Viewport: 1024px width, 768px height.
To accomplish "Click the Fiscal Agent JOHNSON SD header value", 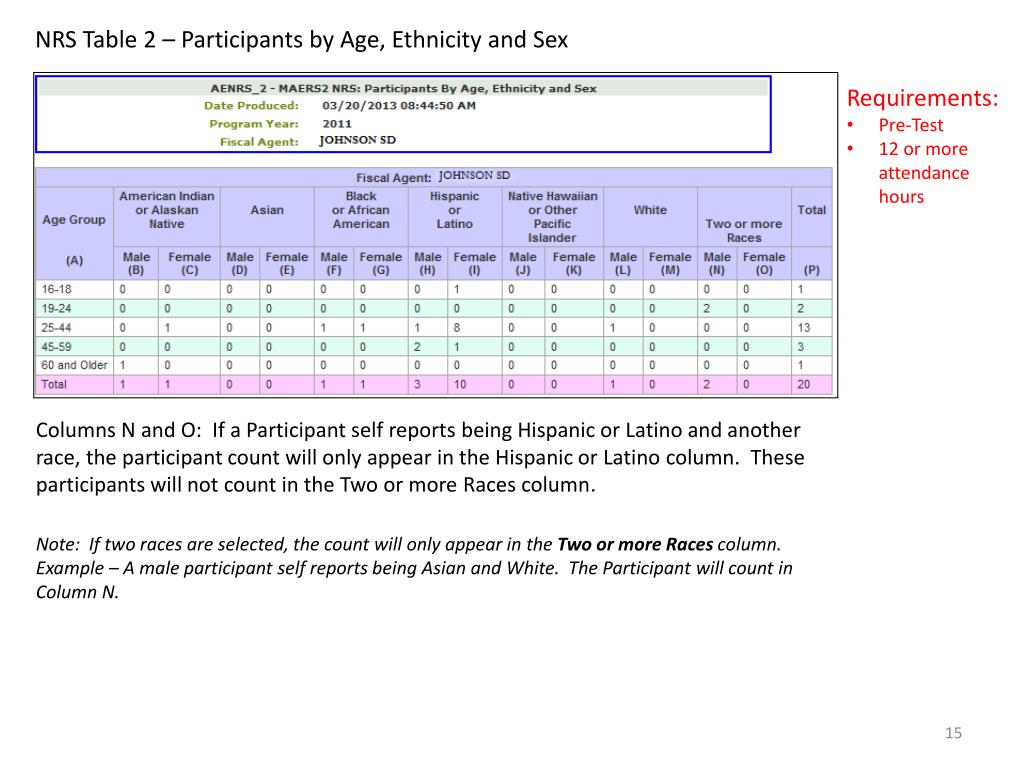I will click(357, 140).
